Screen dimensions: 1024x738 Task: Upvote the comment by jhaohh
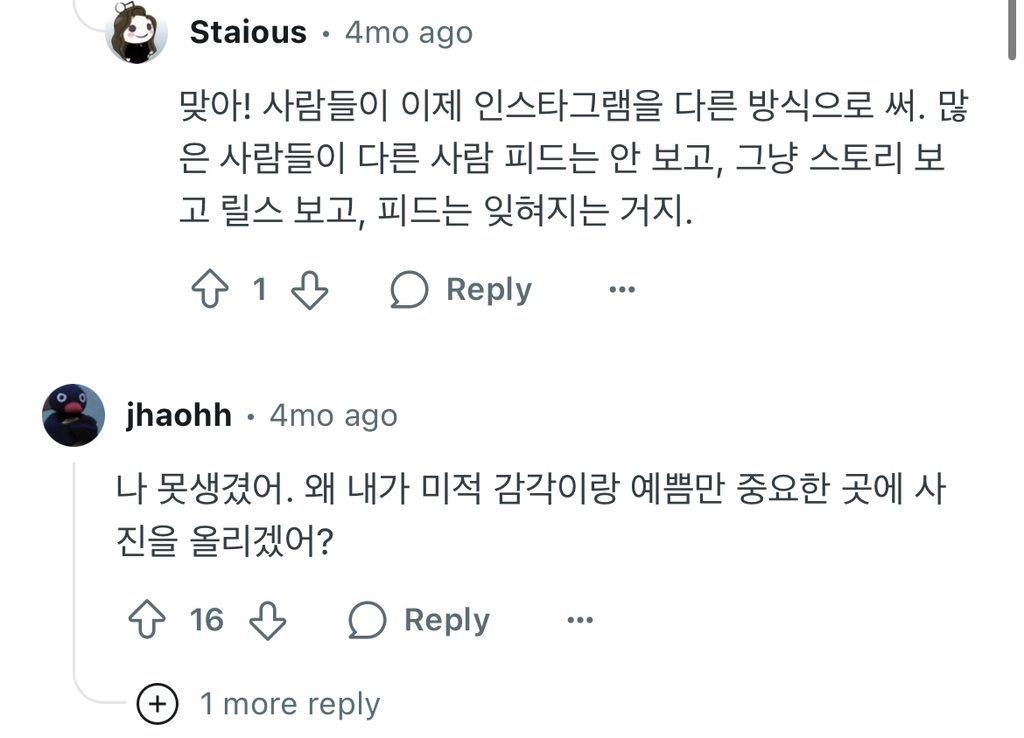click(x=147, y=620)
